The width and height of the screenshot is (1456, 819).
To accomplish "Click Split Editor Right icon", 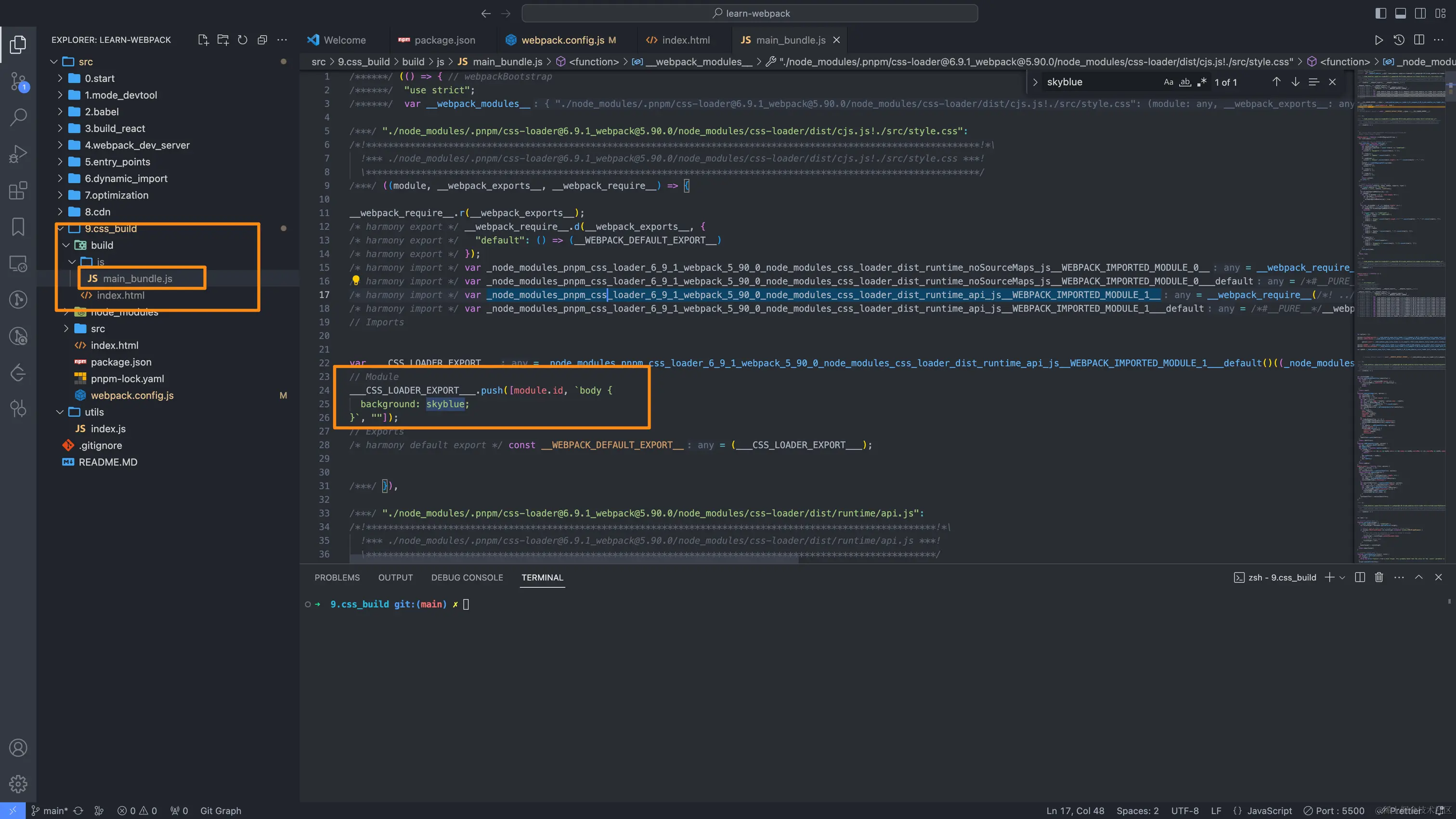I will coord(1419,39).
